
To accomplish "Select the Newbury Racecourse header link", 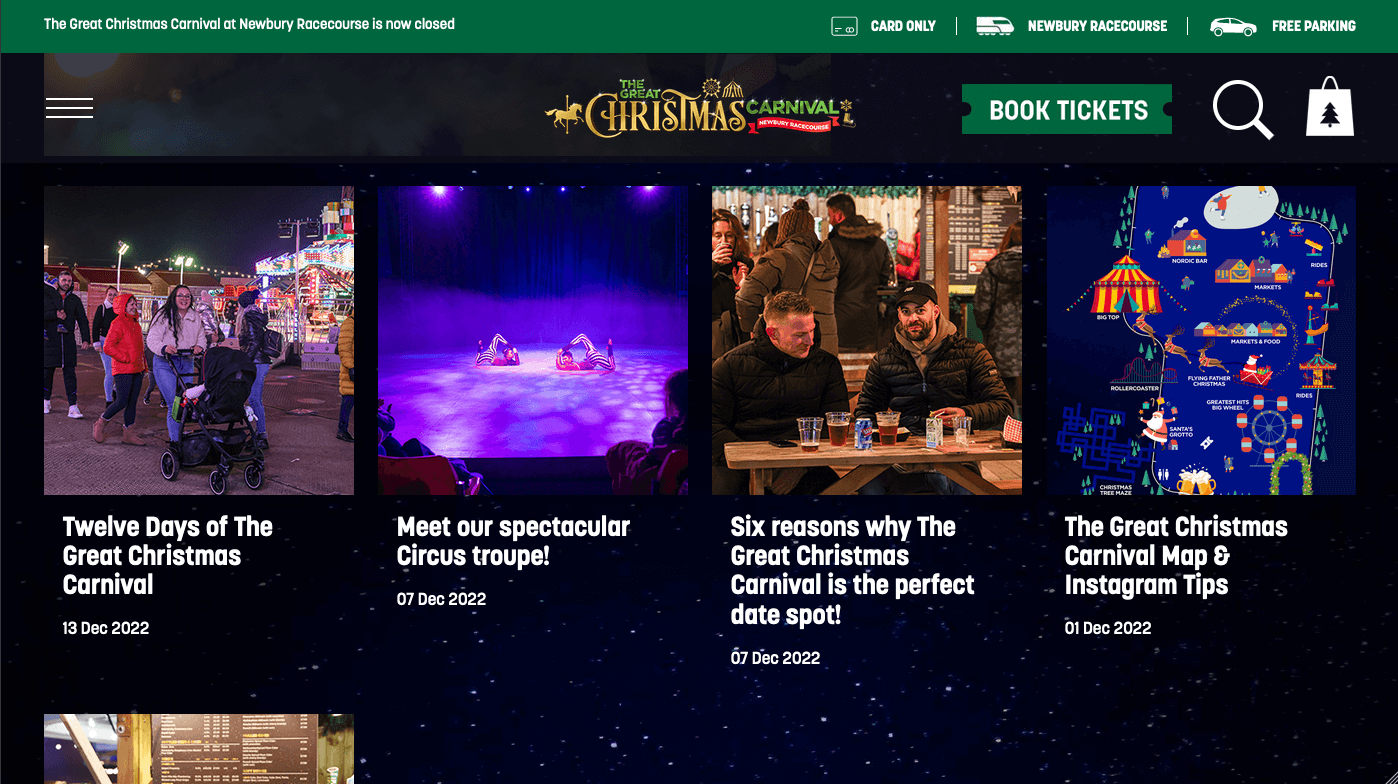I will 1097,26.
